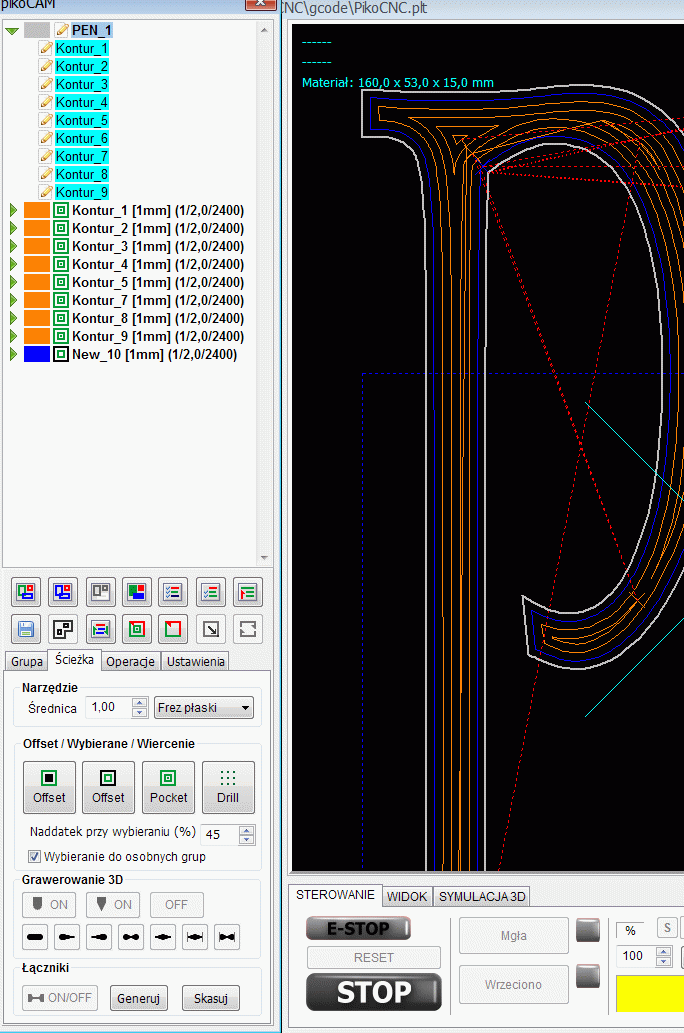This screenshot has height=1033, width=684.
Task: Toggle the Łączniki ON/OFF button
Action: 60,997
